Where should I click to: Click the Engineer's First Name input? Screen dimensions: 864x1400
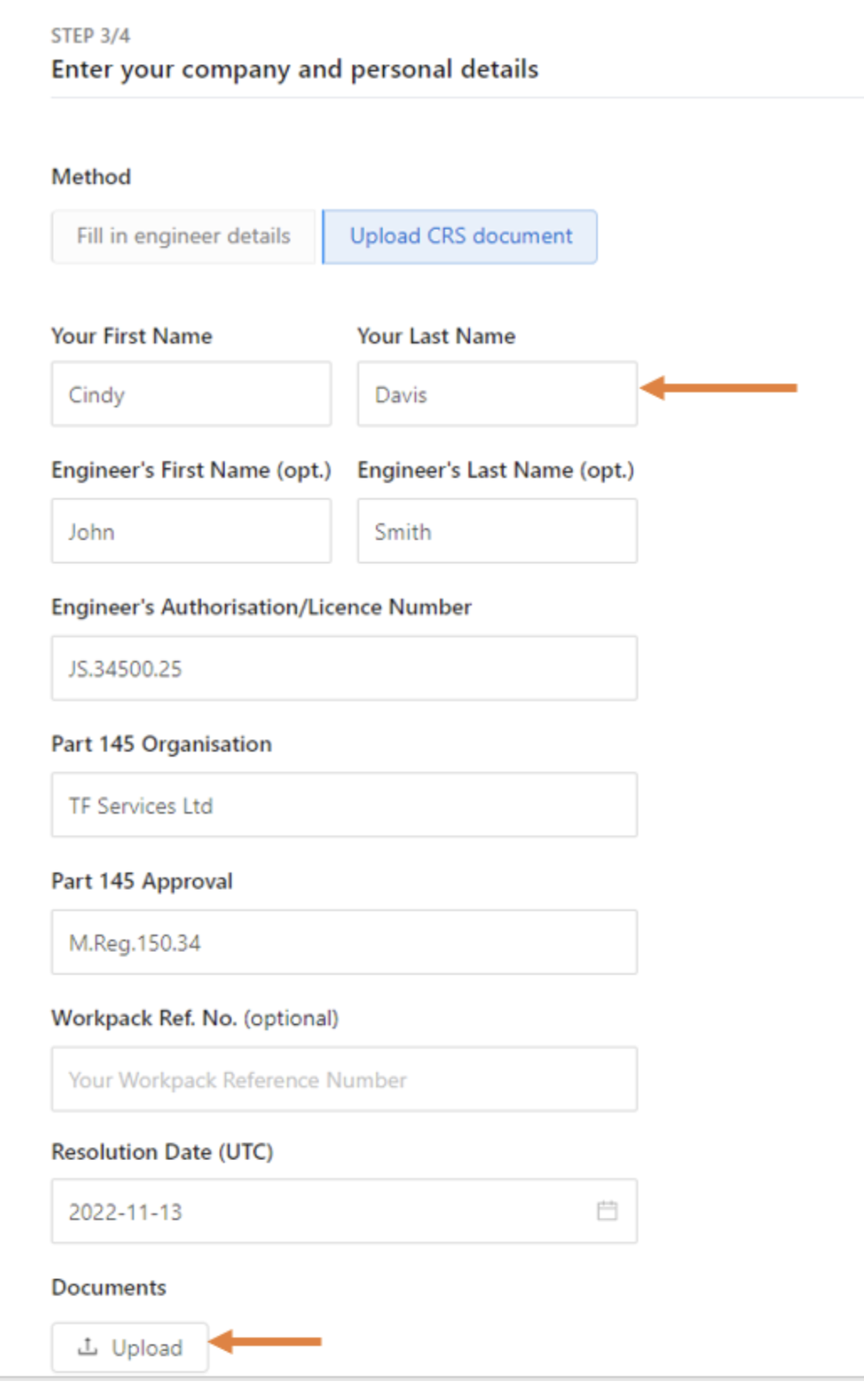coord(191,531)
